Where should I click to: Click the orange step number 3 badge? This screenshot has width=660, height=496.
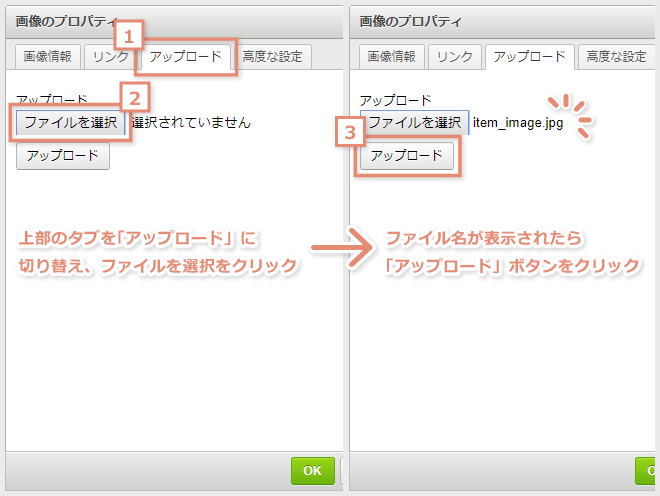pos(349,133)
